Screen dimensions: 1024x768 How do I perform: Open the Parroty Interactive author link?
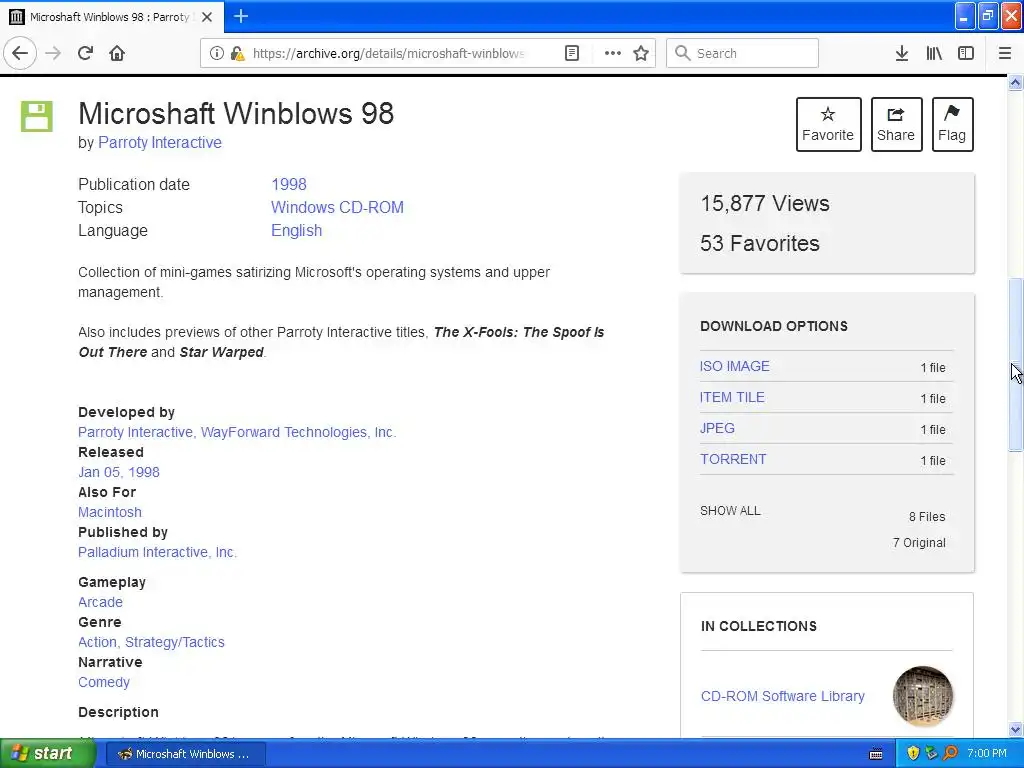pos(159,142)
